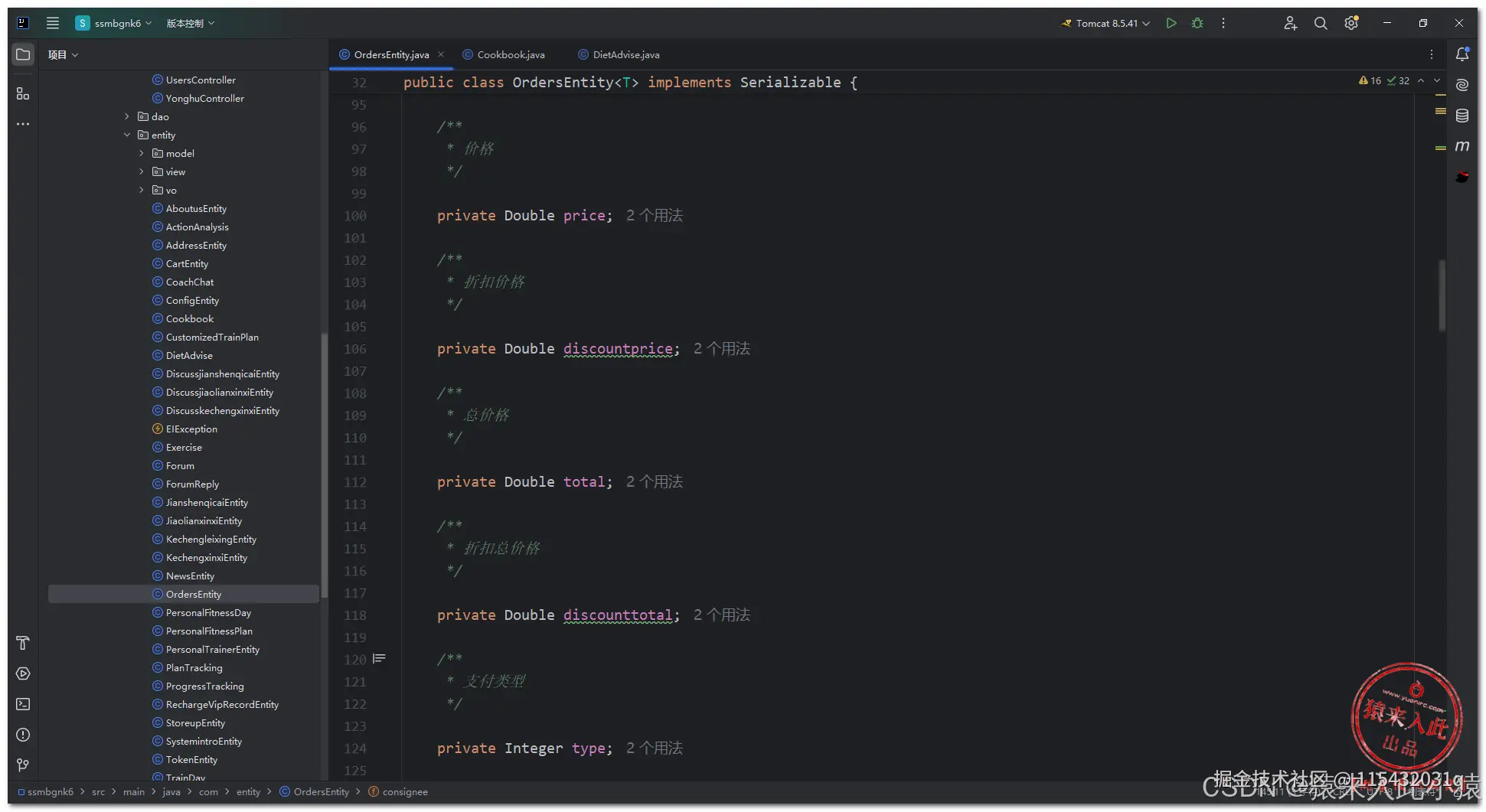This screenshot has height=812, width=1486.
Task: Switch to the Cookbook.java tab
Action: click(504, 54)
